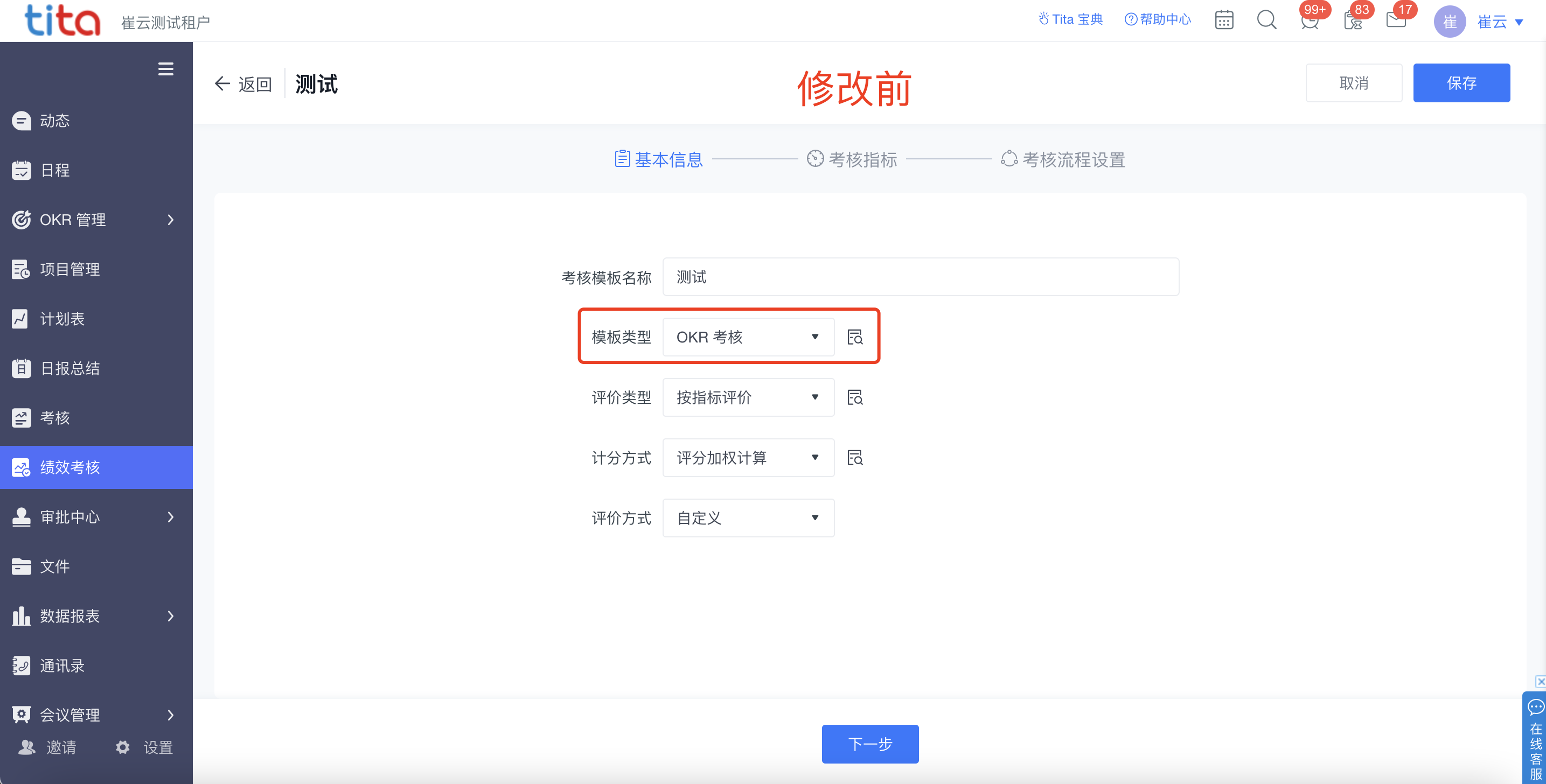Expand the 会议管理 submenu chevron
The image size is (1546, 784).
tap(171, 715)
